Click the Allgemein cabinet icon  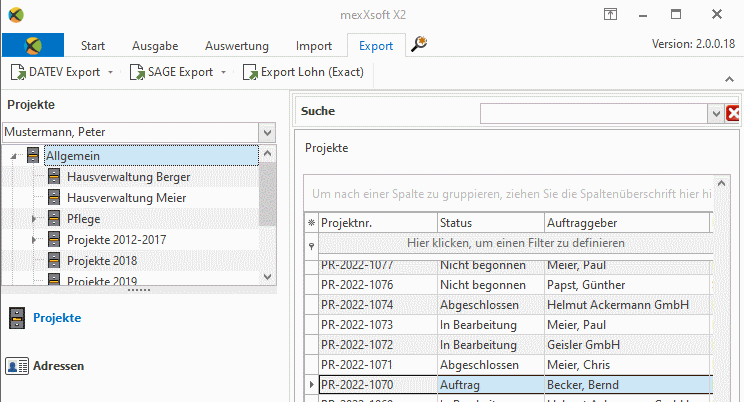point(33,155)
